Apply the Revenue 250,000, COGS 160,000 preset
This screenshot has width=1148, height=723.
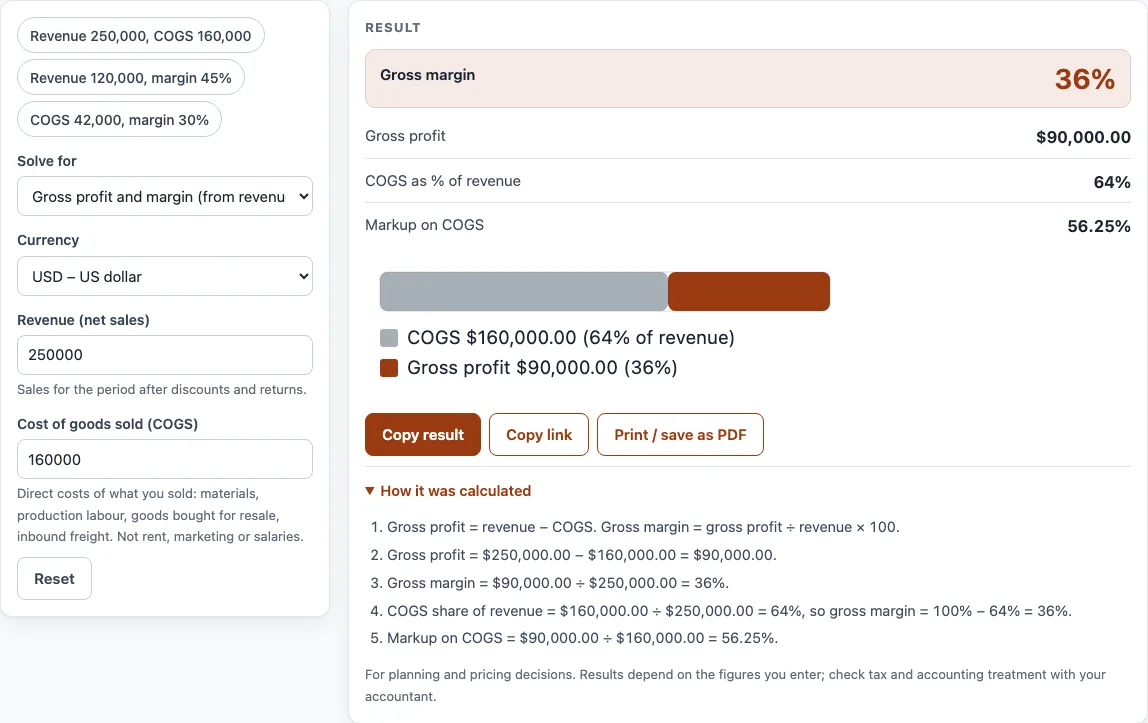click(141, 35)
